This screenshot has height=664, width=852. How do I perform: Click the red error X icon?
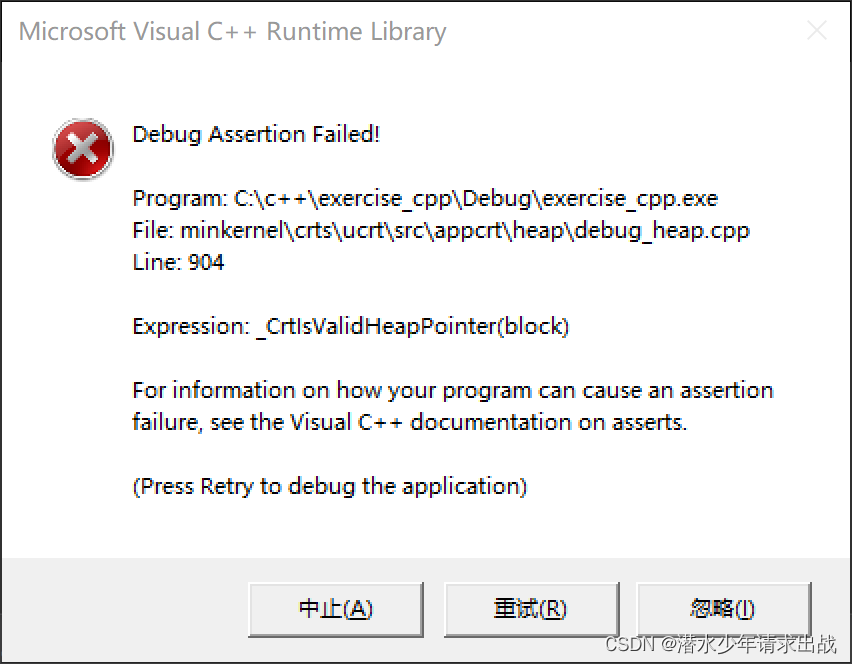[x=82, y=149]
